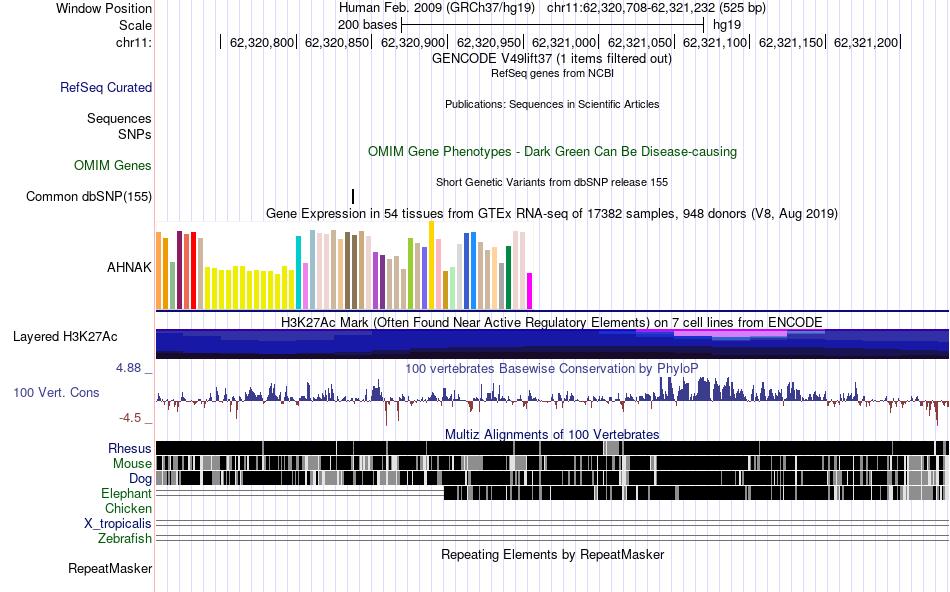The height and width of the screenshot is (592, 950).
Task: Click the Sequences SNPs track label
Action: 119,126
